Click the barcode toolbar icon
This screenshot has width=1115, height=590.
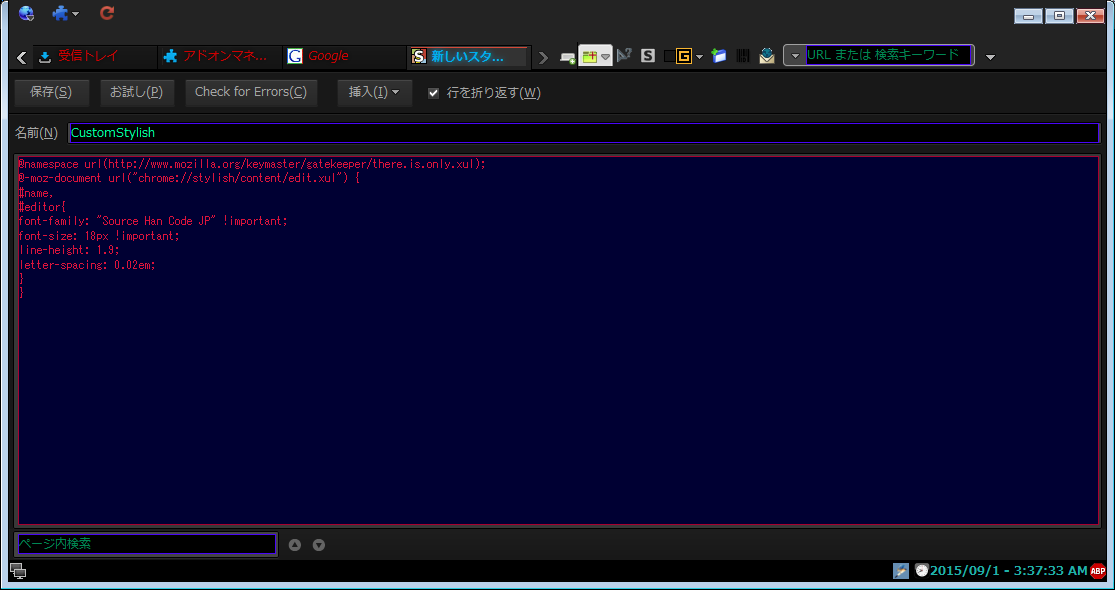(x=743, y=56)
